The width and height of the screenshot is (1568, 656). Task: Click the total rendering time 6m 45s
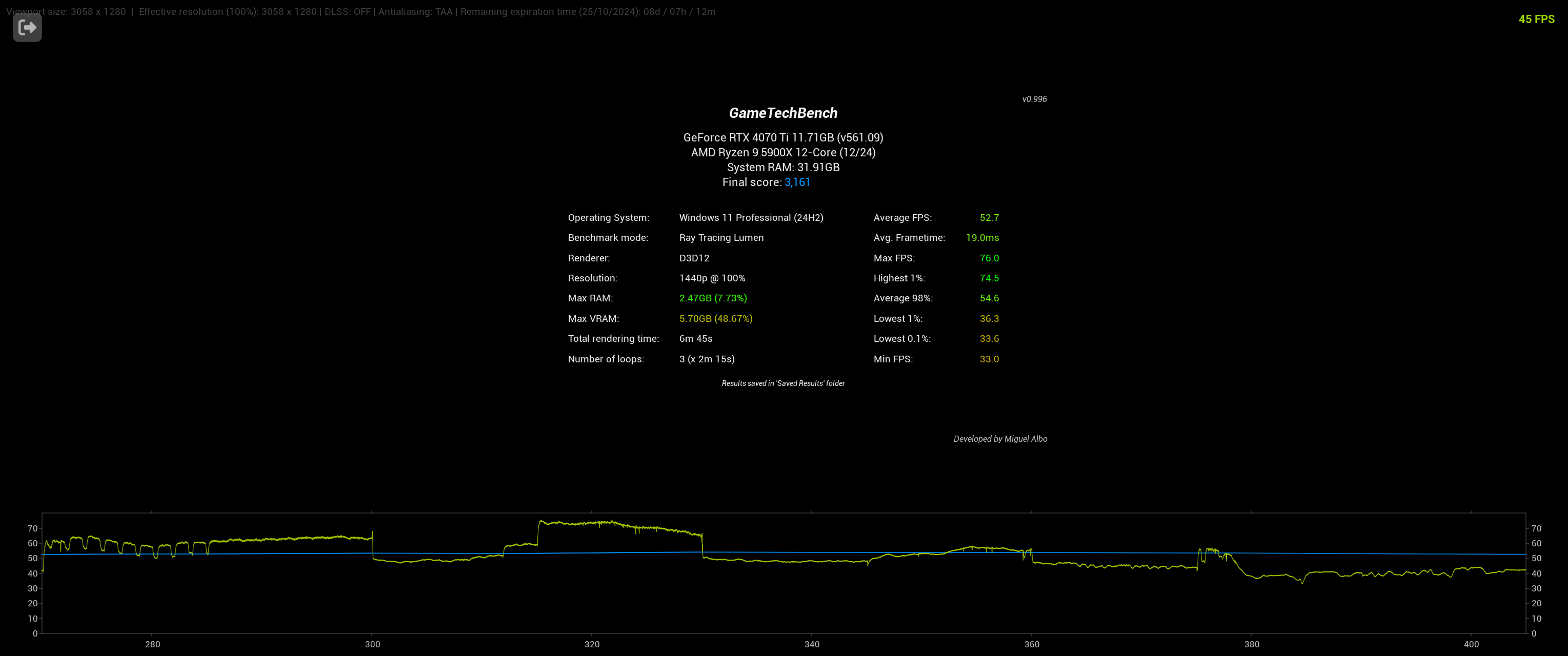click(695, 339)
